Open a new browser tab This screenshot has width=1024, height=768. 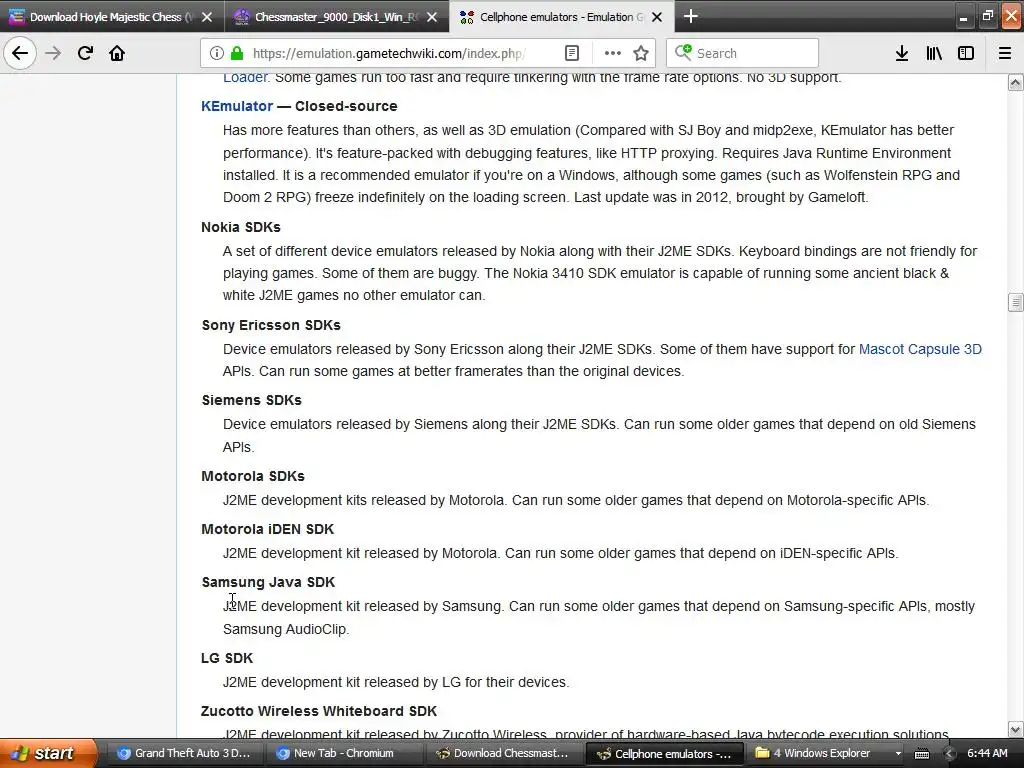pyautogui.click(x=690, y=16)
